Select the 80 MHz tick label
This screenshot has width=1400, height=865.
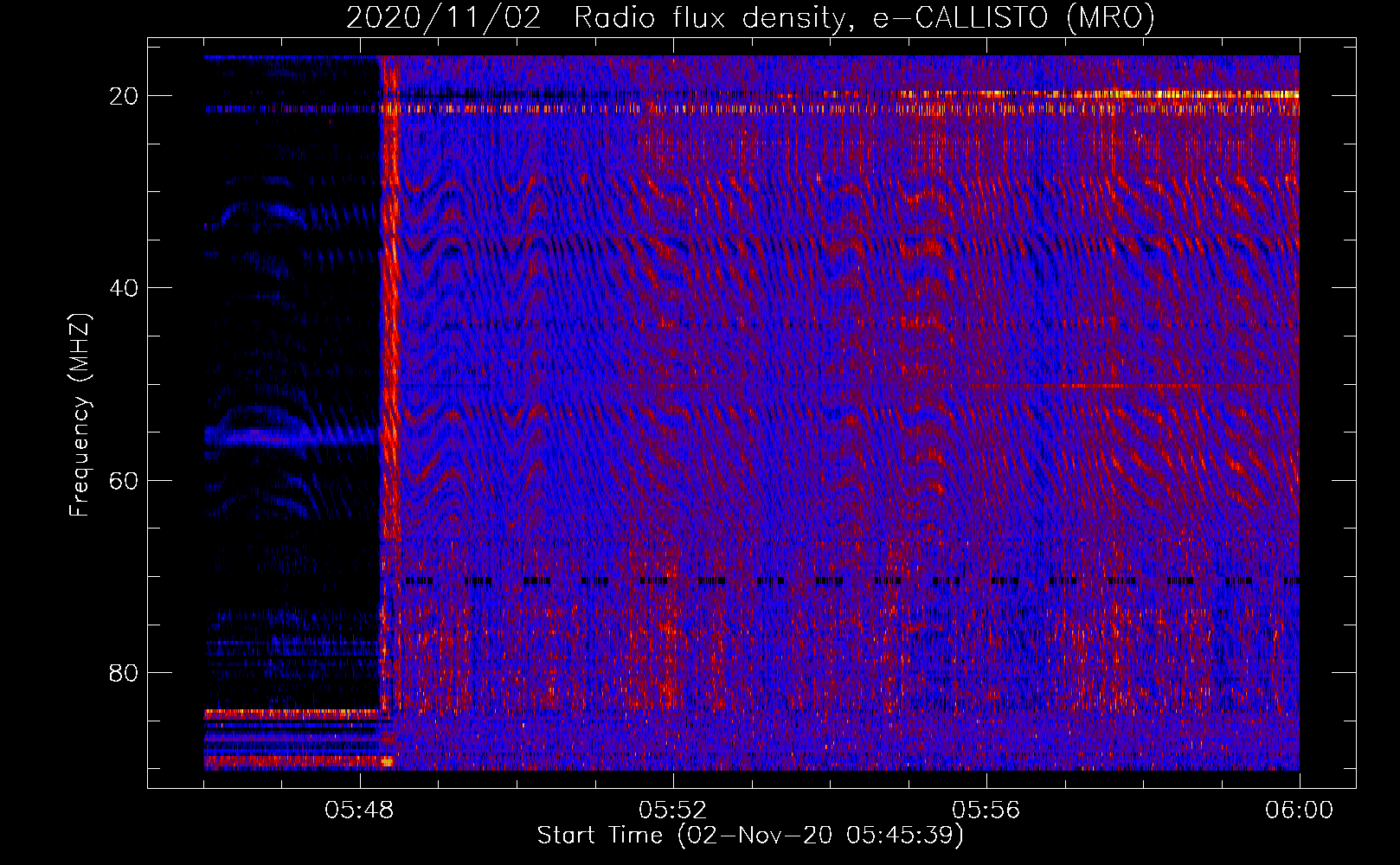click(x=124, y=672)
